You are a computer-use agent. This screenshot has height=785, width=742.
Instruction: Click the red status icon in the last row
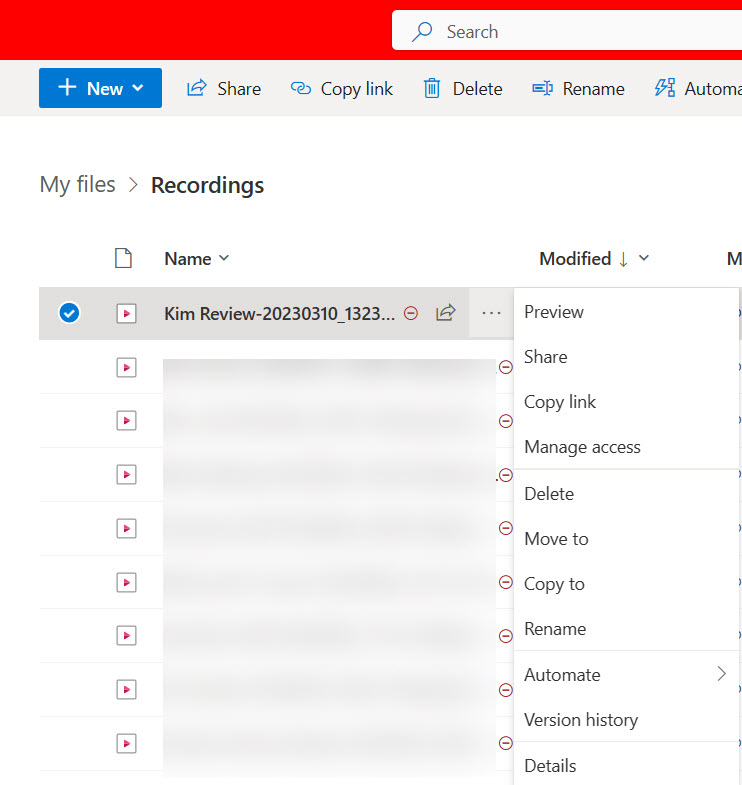tap(506, 743)
